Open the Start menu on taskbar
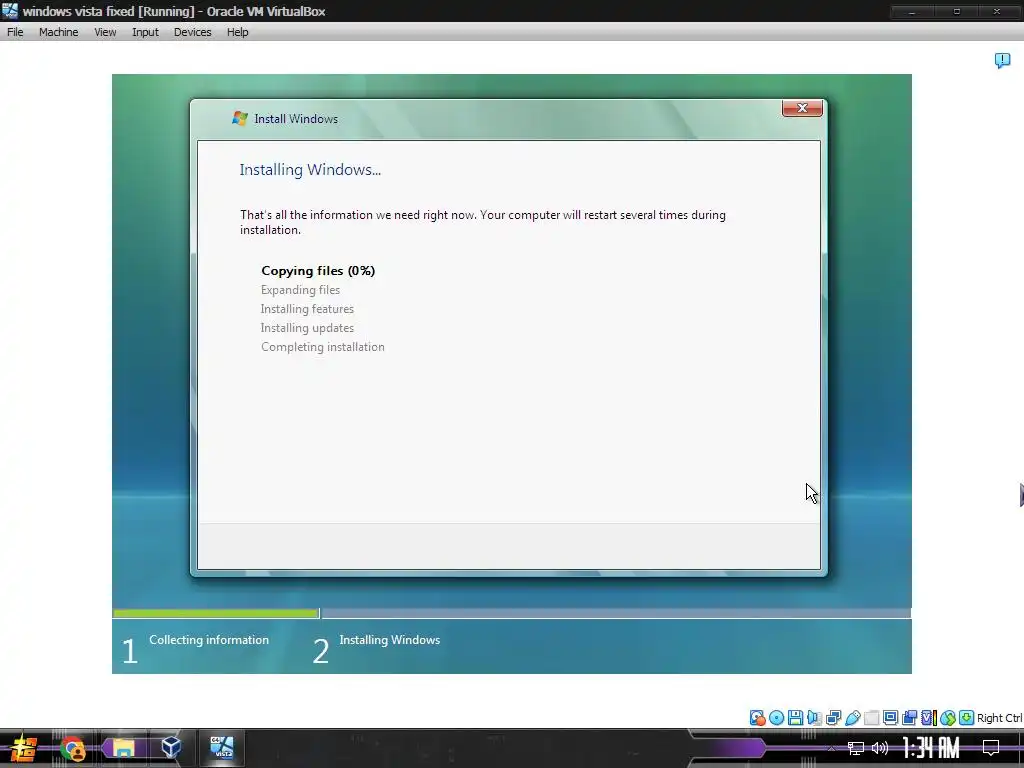 [x=23, y=748]
